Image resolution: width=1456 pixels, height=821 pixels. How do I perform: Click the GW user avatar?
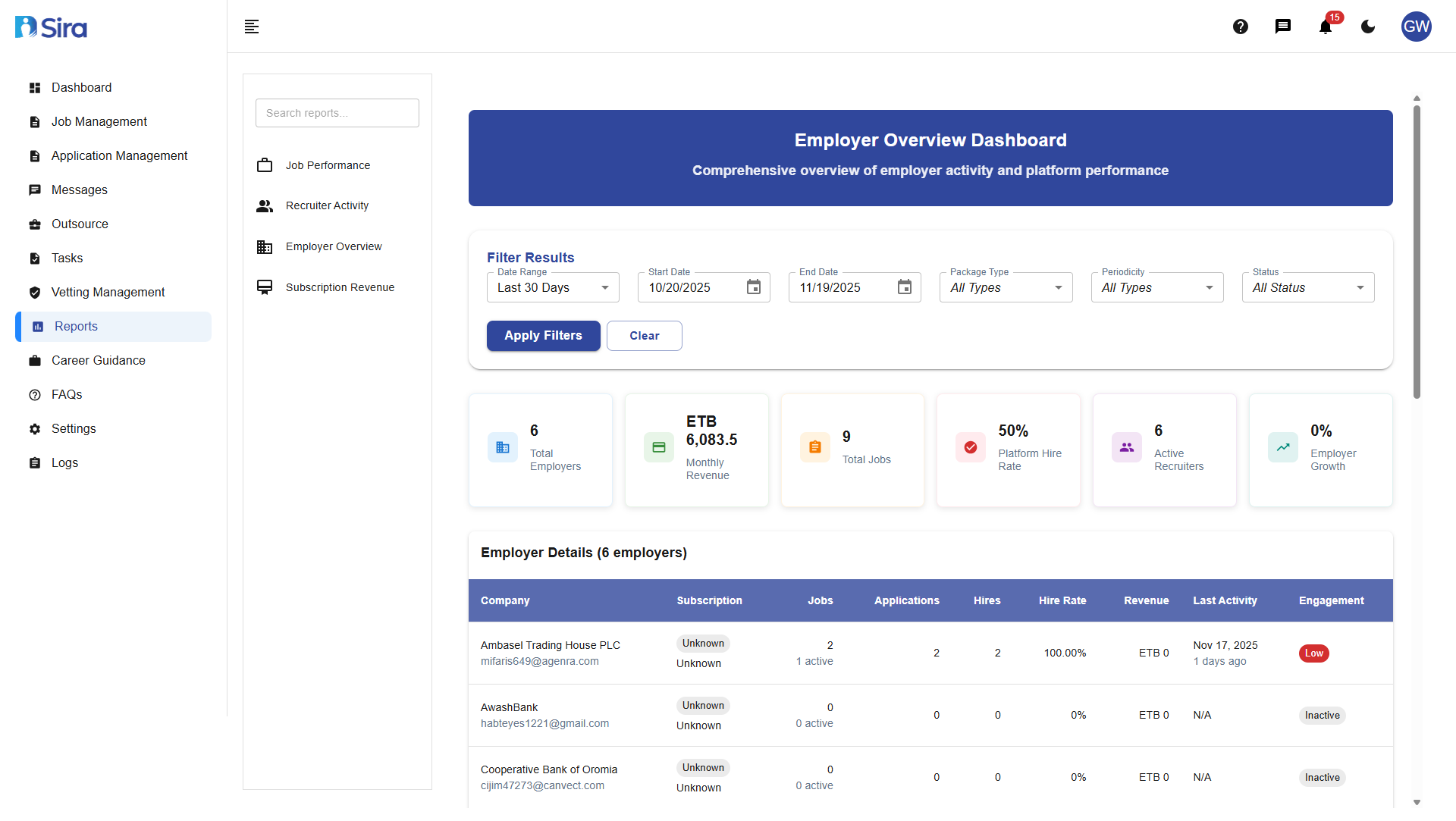[x=1417, y=27]
